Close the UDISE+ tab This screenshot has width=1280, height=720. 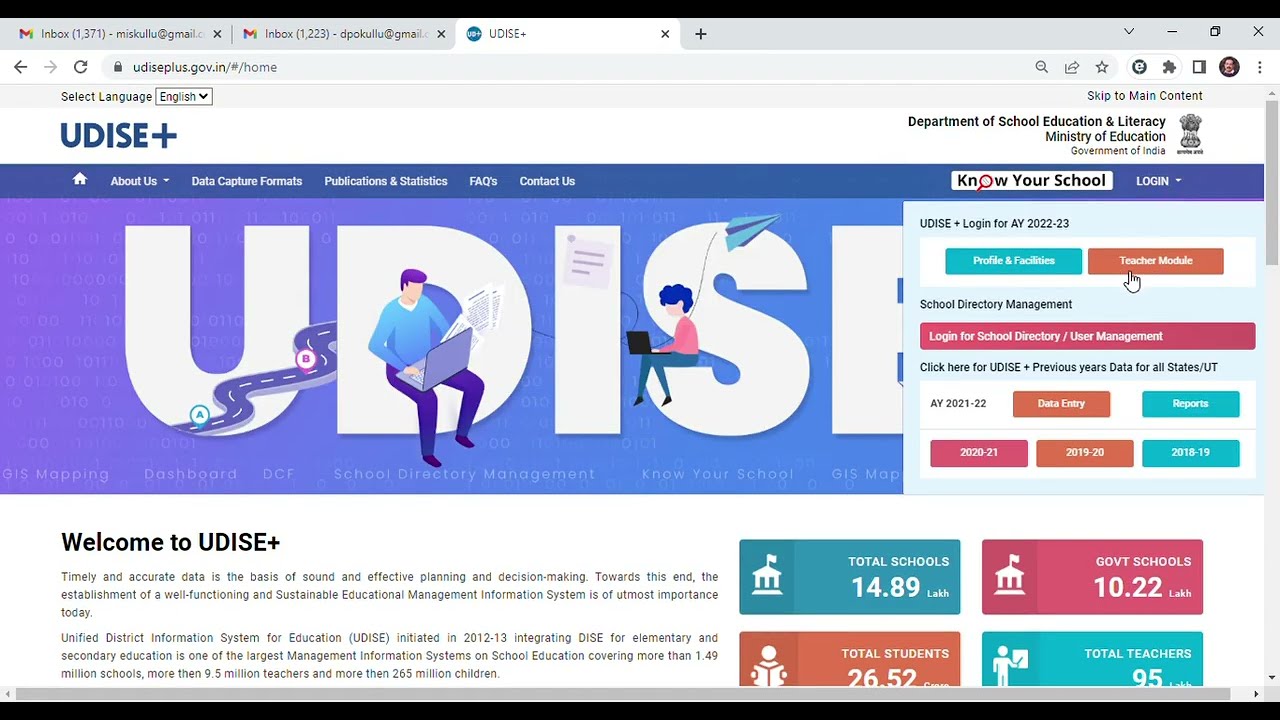point(665,34)
